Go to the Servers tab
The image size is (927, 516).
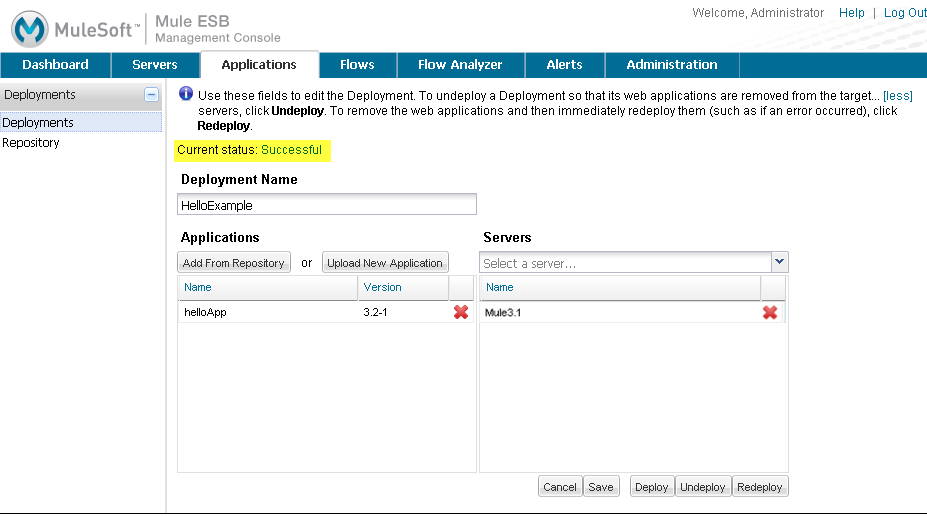click(x=155, y=65)
